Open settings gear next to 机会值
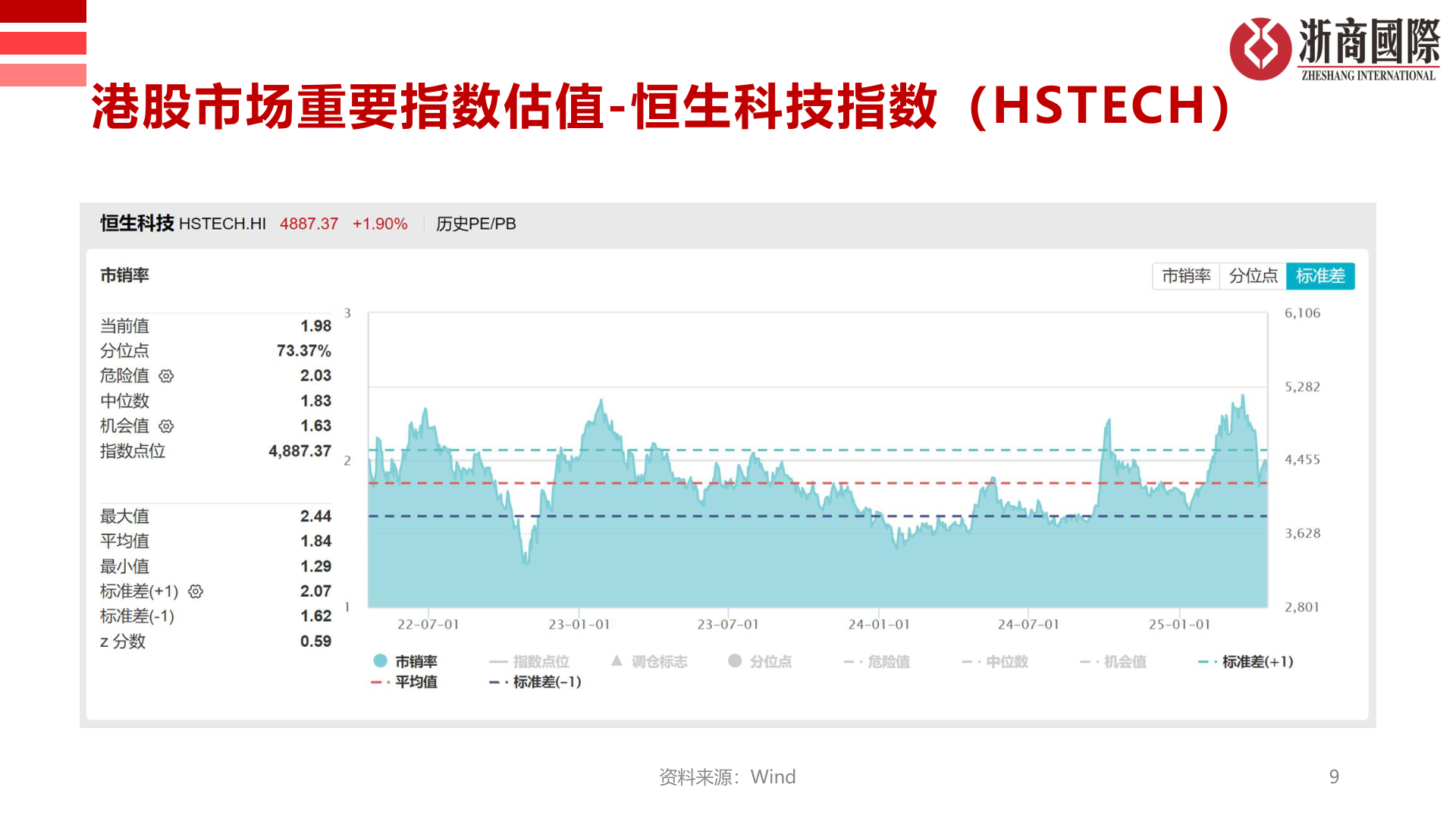 point(165,426)
